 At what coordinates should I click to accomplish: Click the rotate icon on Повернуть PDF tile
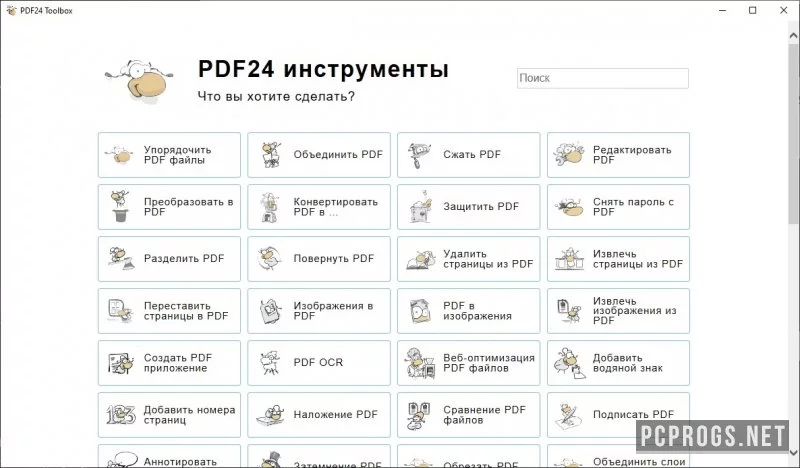click(270, 259)
